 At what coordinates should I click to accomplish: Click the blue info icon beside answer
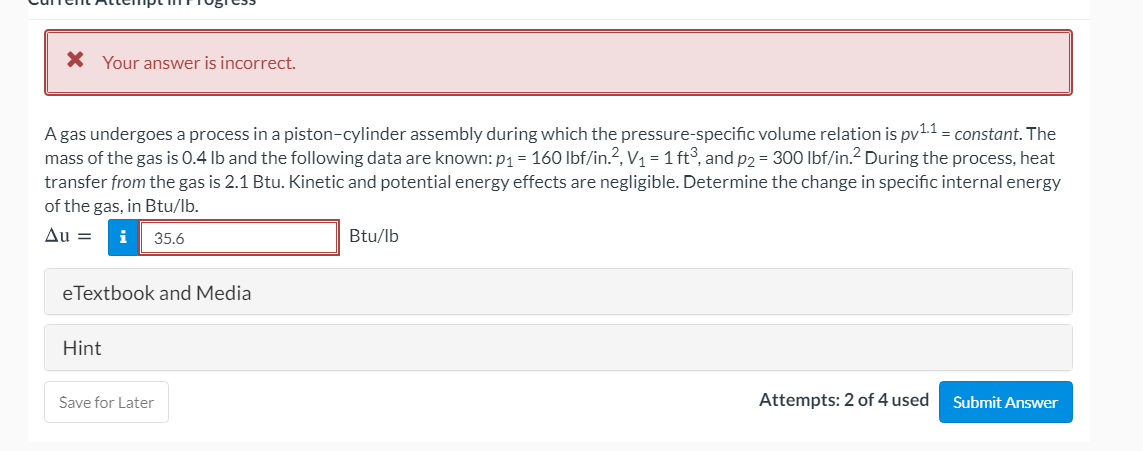[x=122, y=237]
